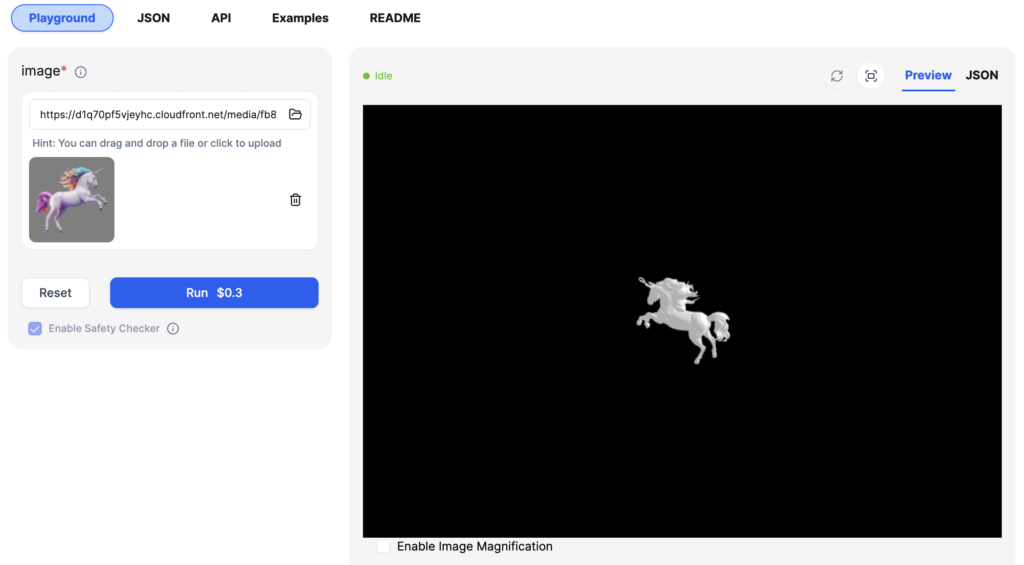Toggle the Enable Safety Checker checkbox

pos(35,329)
